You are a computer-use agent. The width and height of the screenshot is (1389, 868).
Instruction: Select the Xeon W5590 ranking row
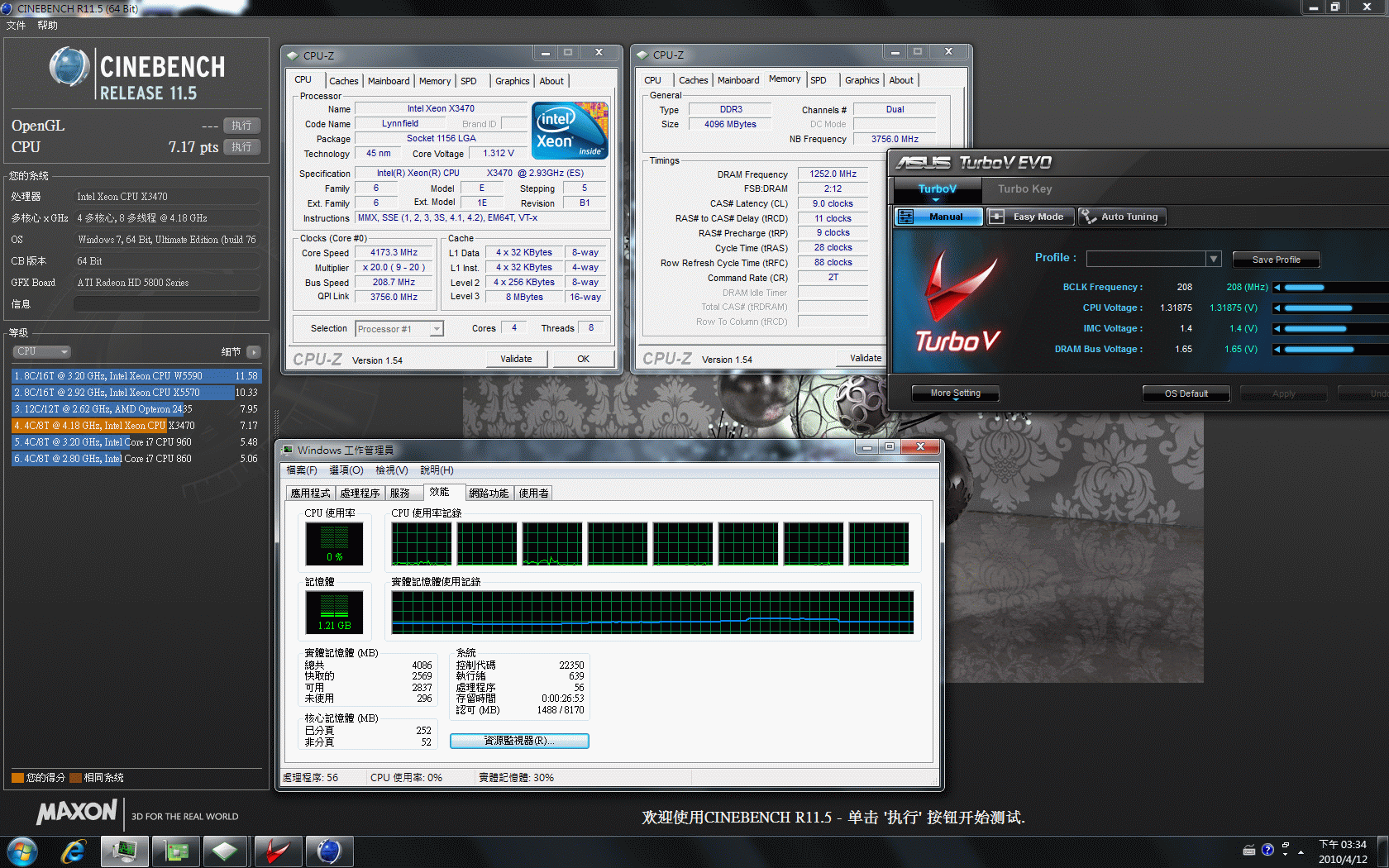(x=136, y=376)
